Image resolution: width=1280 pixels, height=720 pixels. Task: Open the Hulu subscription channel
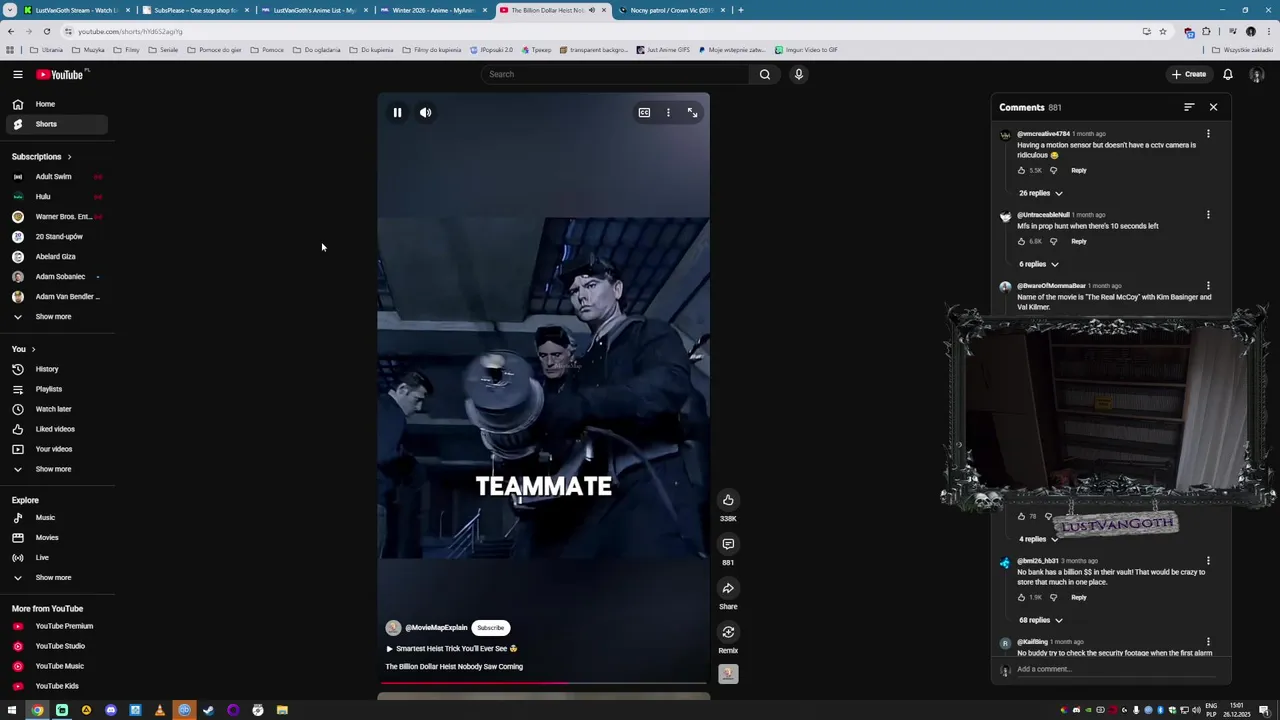[56, 197]
